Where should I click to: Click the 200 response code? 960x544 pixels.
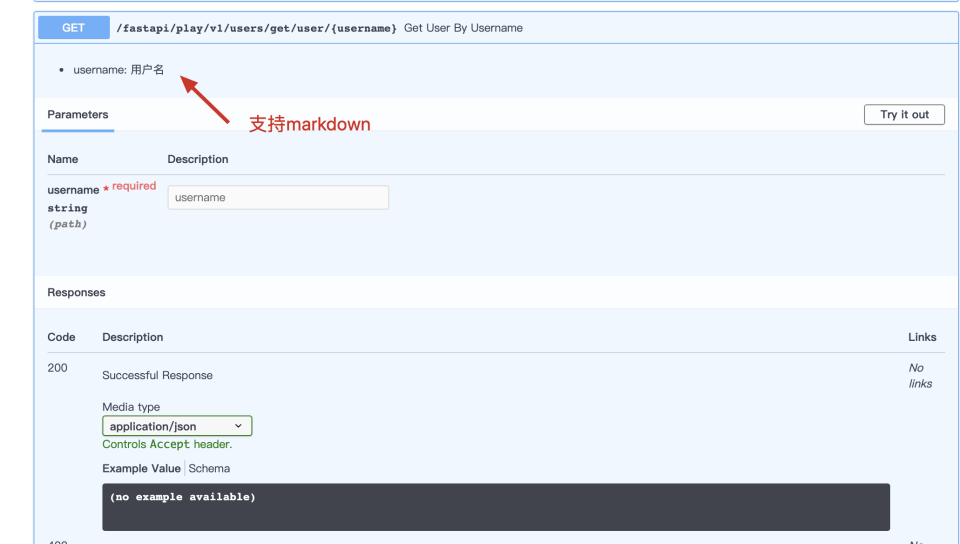(x=58, y=368)
